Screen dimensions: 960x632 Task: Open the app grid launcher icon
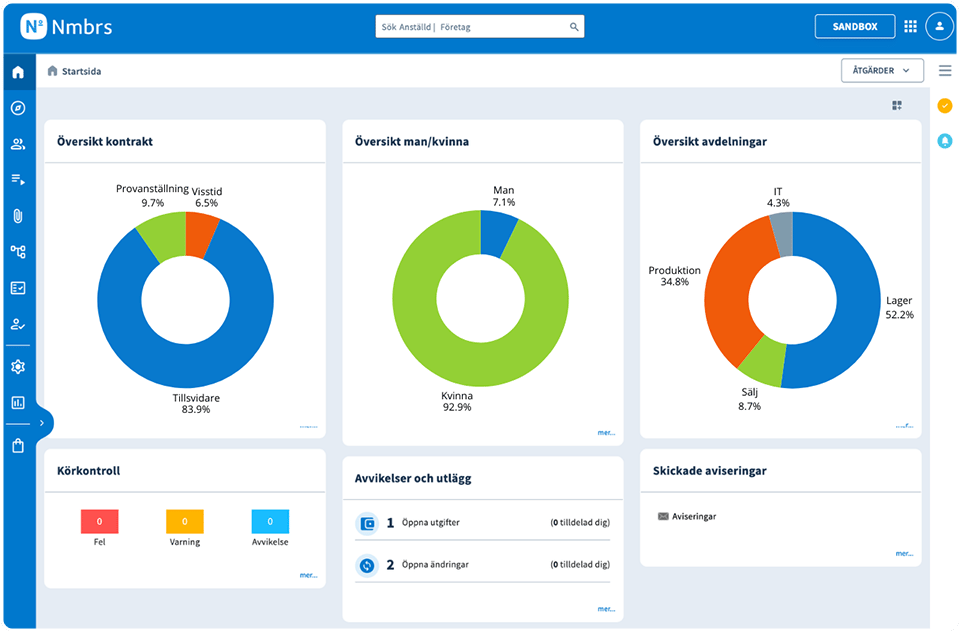click(x=910, y=27)
